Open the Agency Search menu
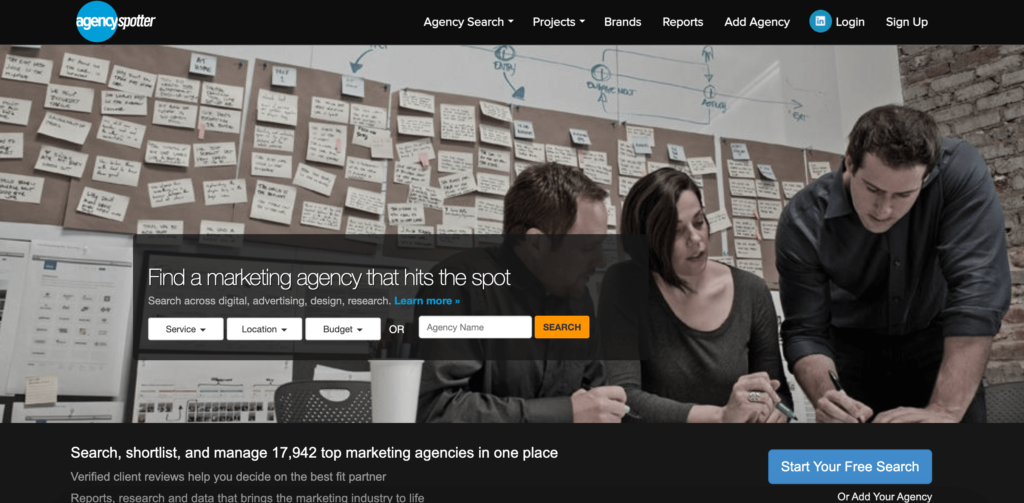Viewport: 1024px width, 503px height. click(x=468, y=22)
